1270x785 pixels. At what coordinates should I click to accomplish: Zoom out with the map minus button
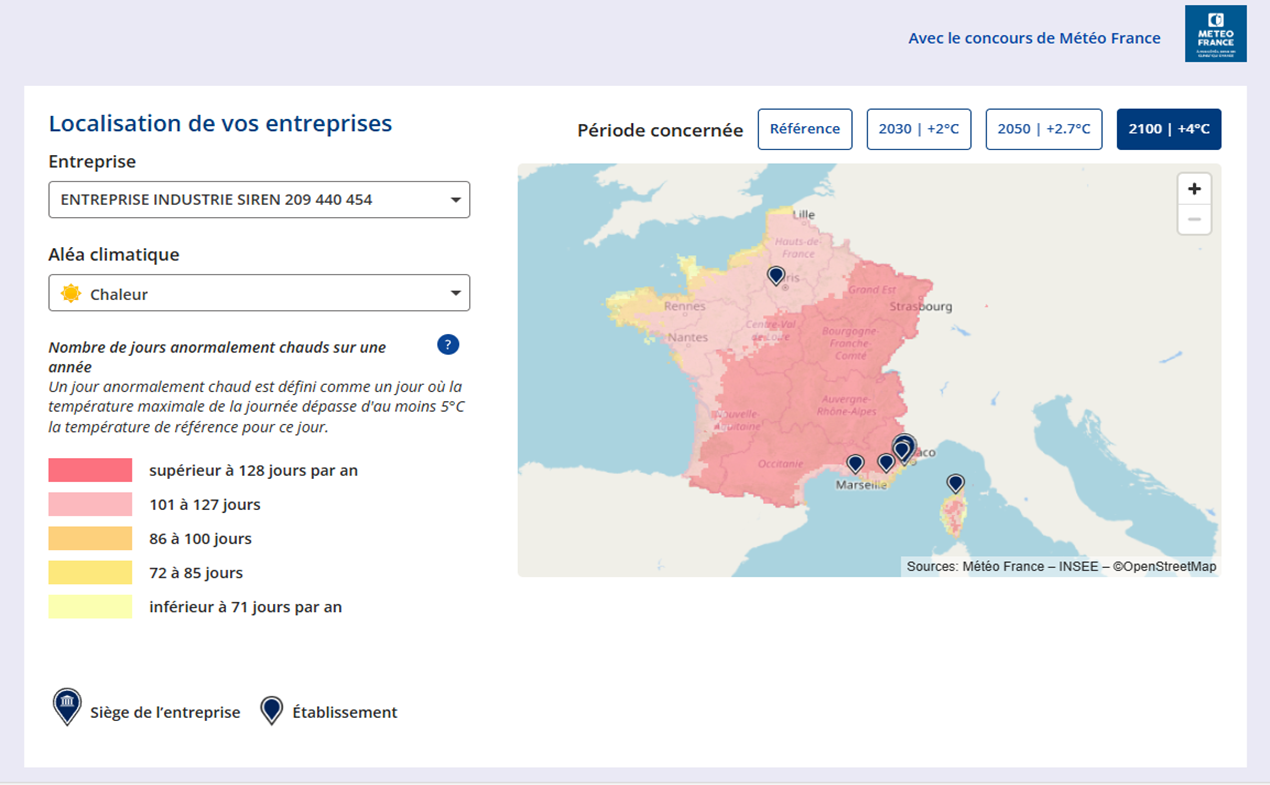pos(1194,220)
